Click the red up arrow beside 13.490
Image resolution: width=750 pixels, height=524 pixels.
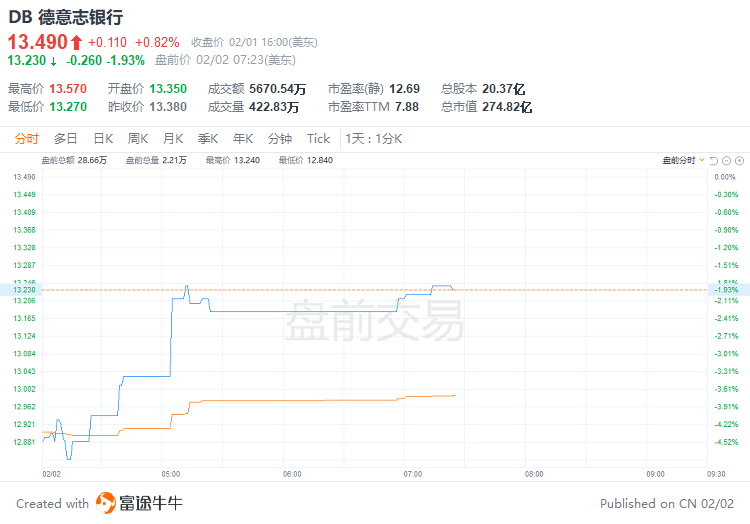[75, 42]
